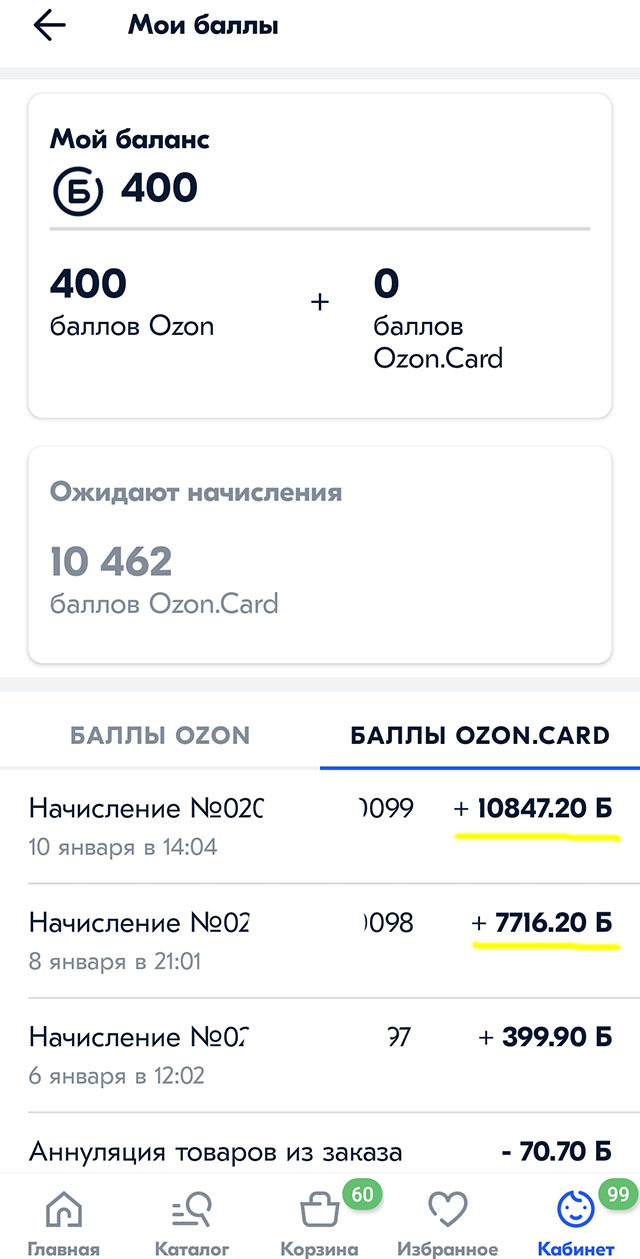Tap the green 99 notifications badge
The height and width of the screenshot is (1259, 640).
(615, 1192)
